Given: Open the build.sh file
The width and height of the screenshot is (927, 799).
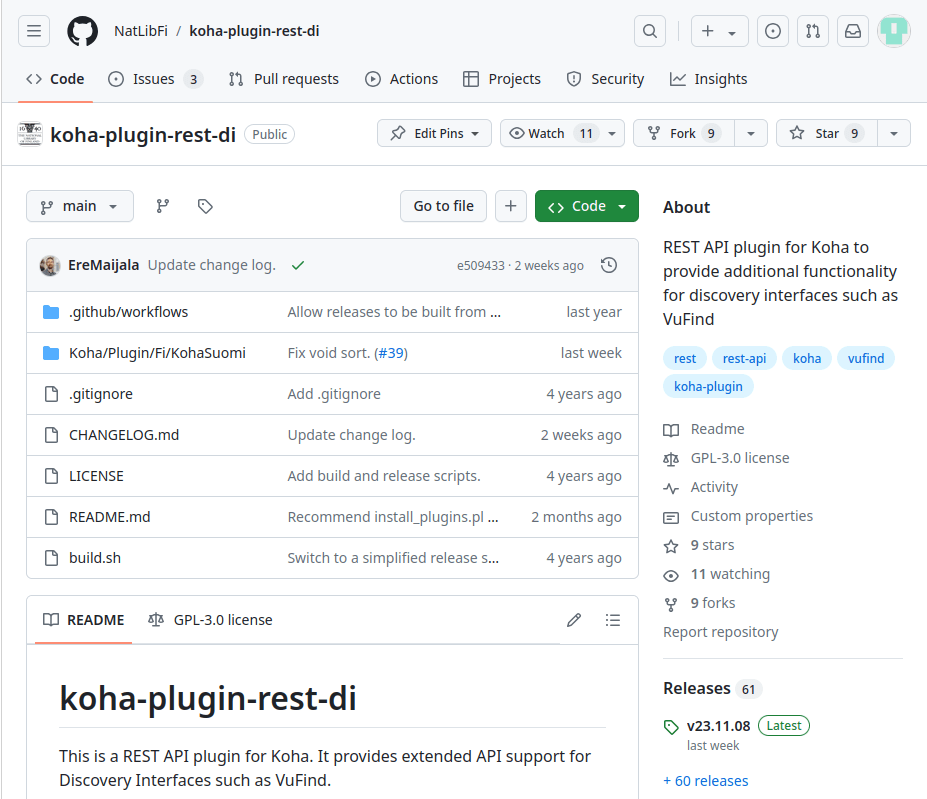Looking at the screenshot, I should 95,558.
